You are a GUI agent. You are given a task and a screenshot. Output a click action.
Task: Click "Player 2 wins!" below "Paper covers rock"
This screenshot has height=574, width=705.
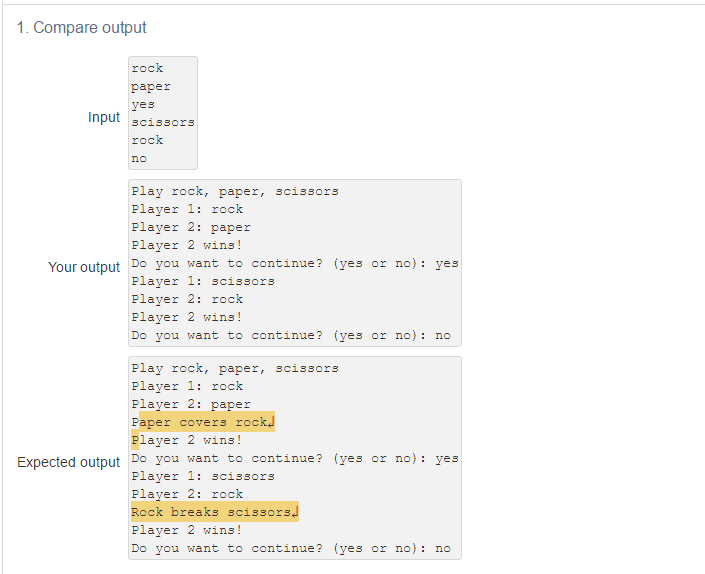187,440
